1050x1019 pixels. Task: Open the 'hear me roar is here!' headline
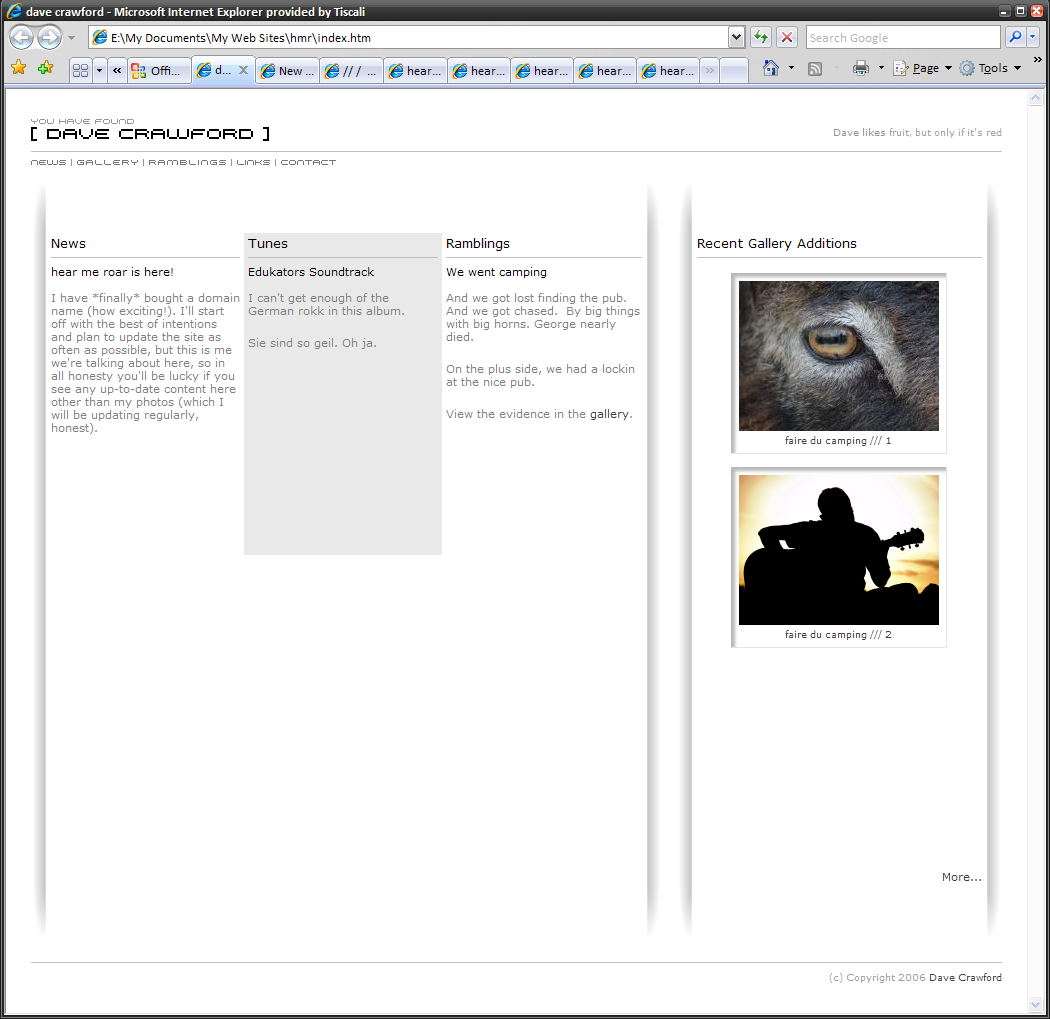tap(112, 272)
